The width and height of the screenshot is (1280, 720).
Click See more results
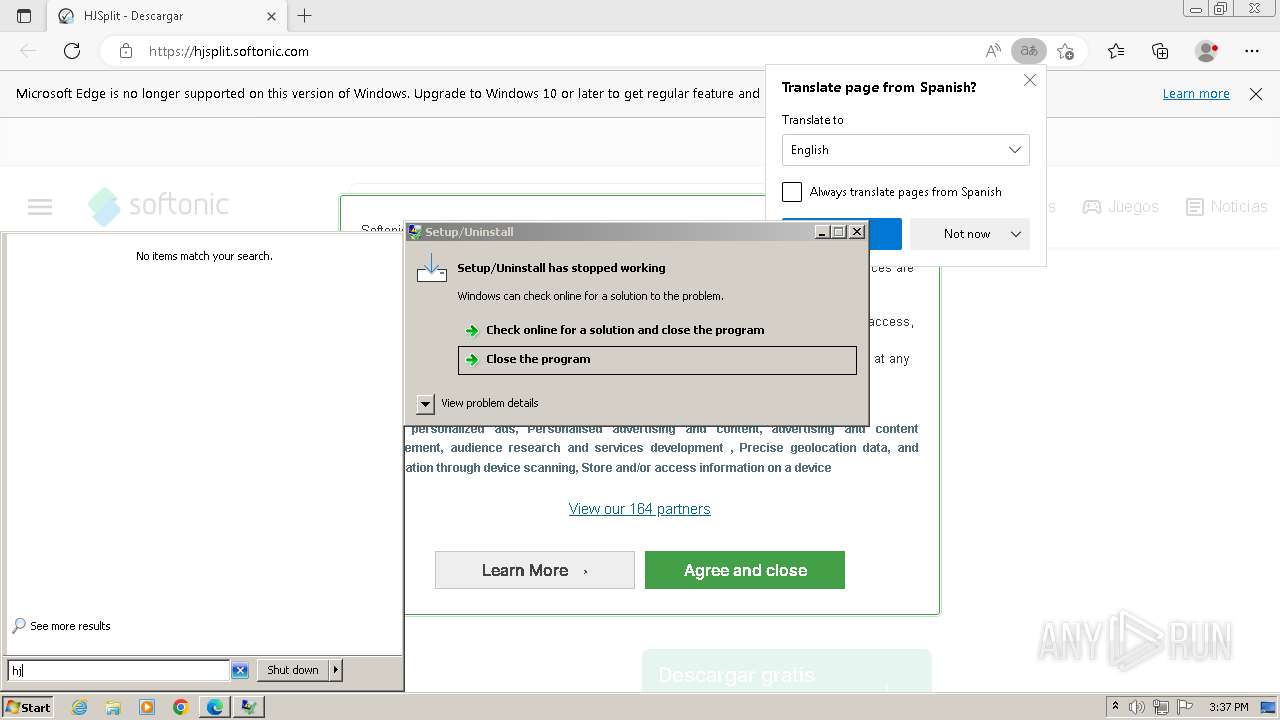[x=61, y=626]
